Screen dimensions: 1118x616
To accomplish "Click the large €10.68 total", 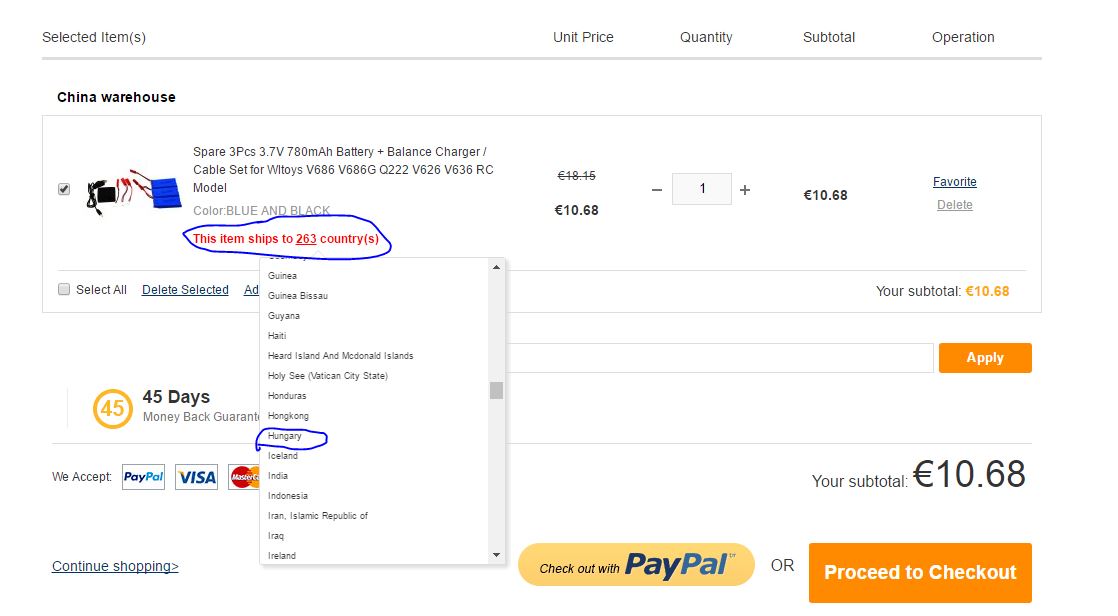I will (969, 474).
